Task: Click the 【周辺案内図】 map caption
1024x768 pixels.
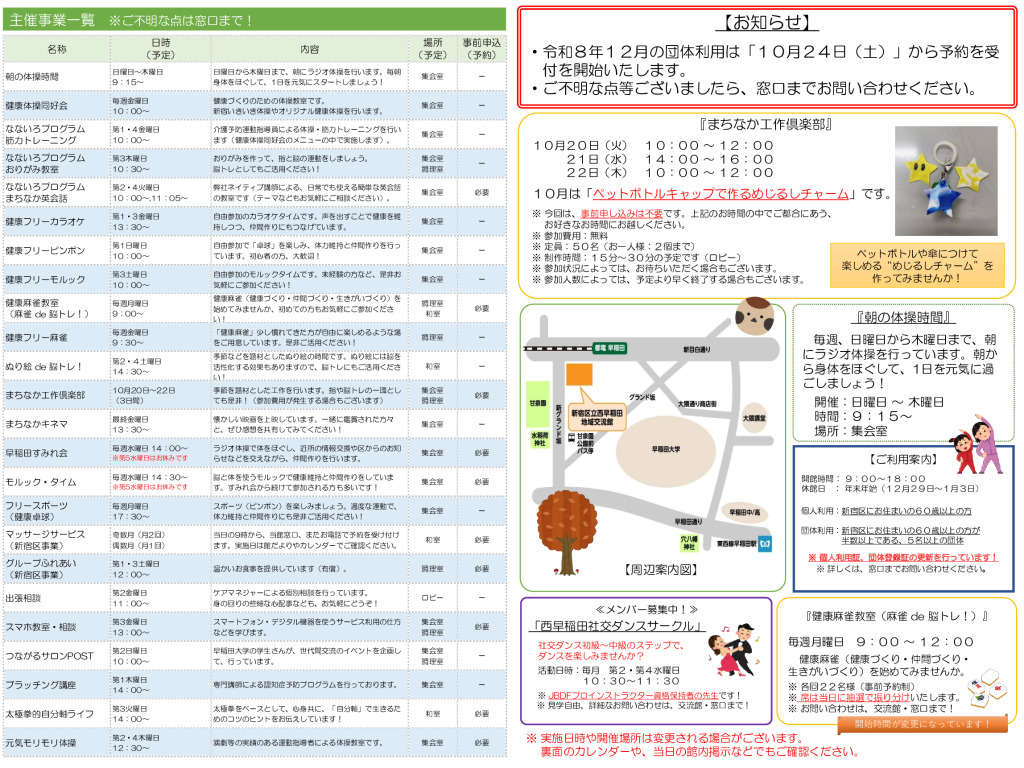Action: pos(660,569)
